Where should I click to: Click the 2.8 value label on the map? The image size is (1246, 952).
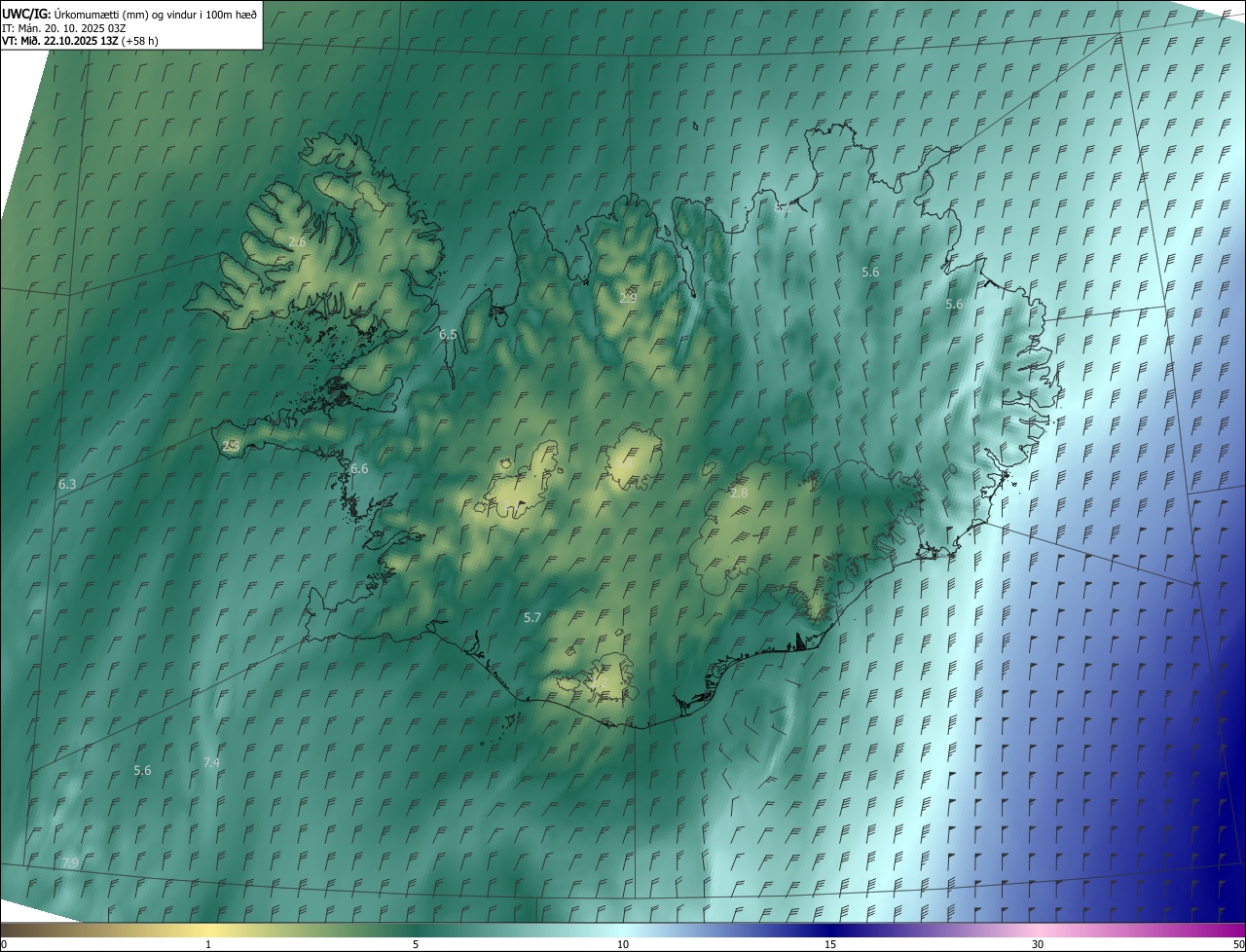point(739,494)
